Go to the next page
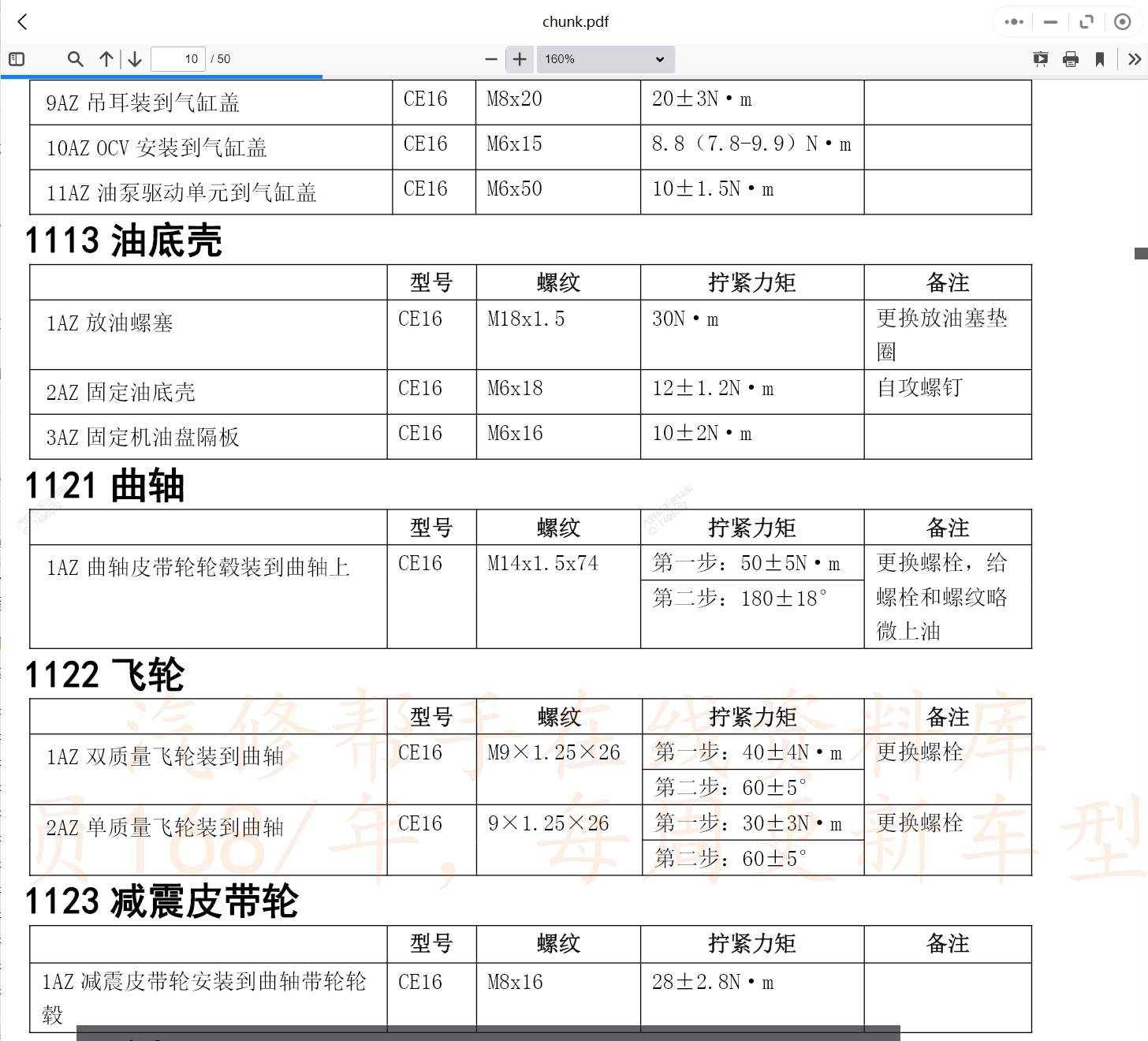 pos(134,58)
